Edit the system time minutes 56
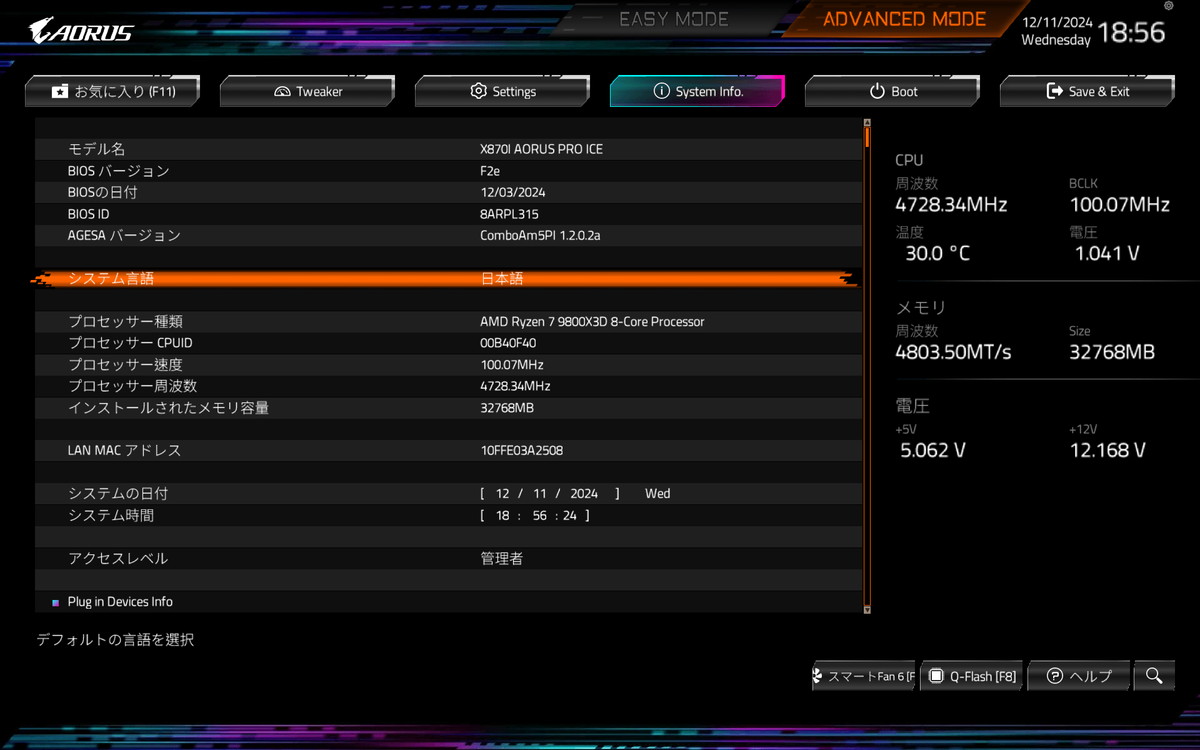This screenshot has width=1200, height=750. pyautogui.click(x=540, y=516)
